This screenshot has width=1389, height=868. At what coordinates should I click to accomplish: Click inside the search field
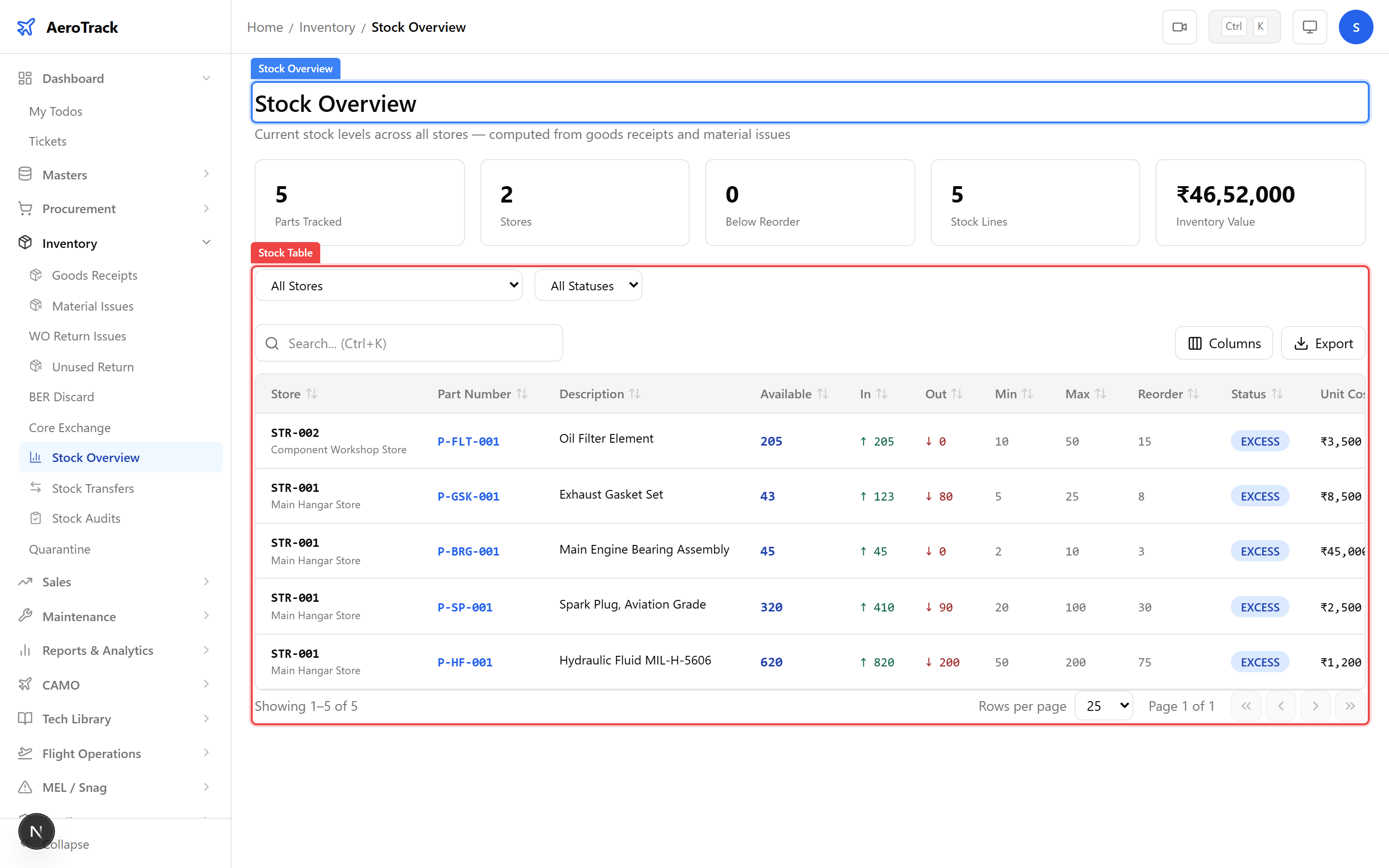[x=409, y=343]
